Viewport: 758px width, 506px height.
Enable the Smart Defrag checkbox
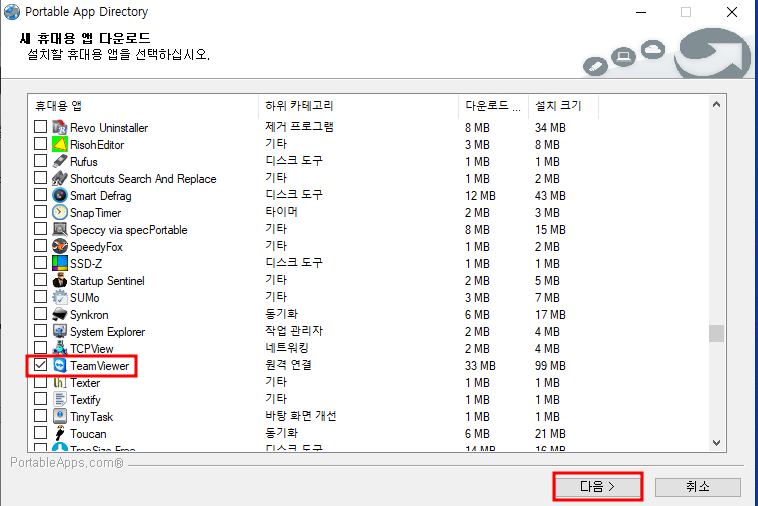click(41, 195)
